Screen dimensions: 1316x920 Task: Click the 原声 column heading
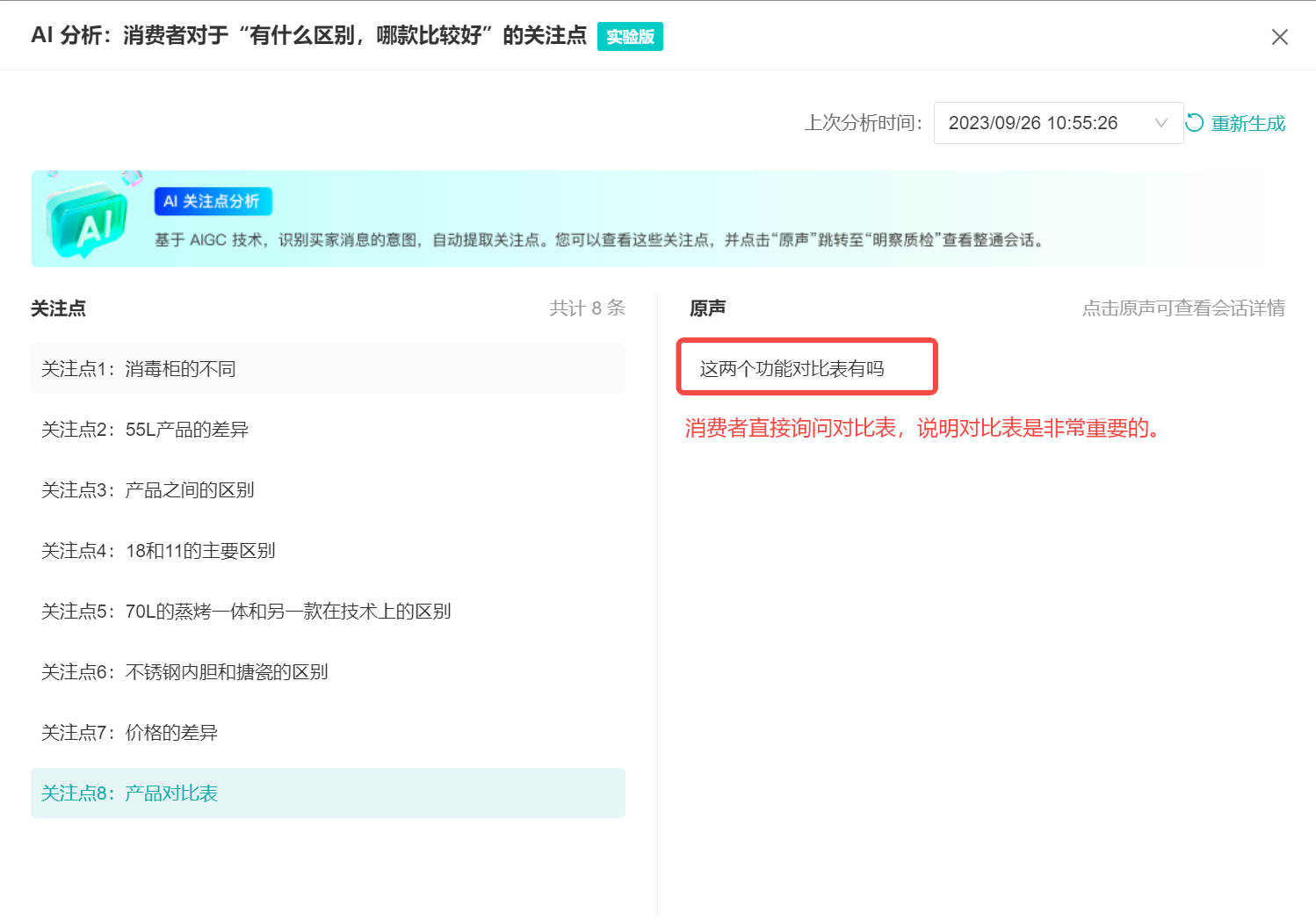coord(708,308)
